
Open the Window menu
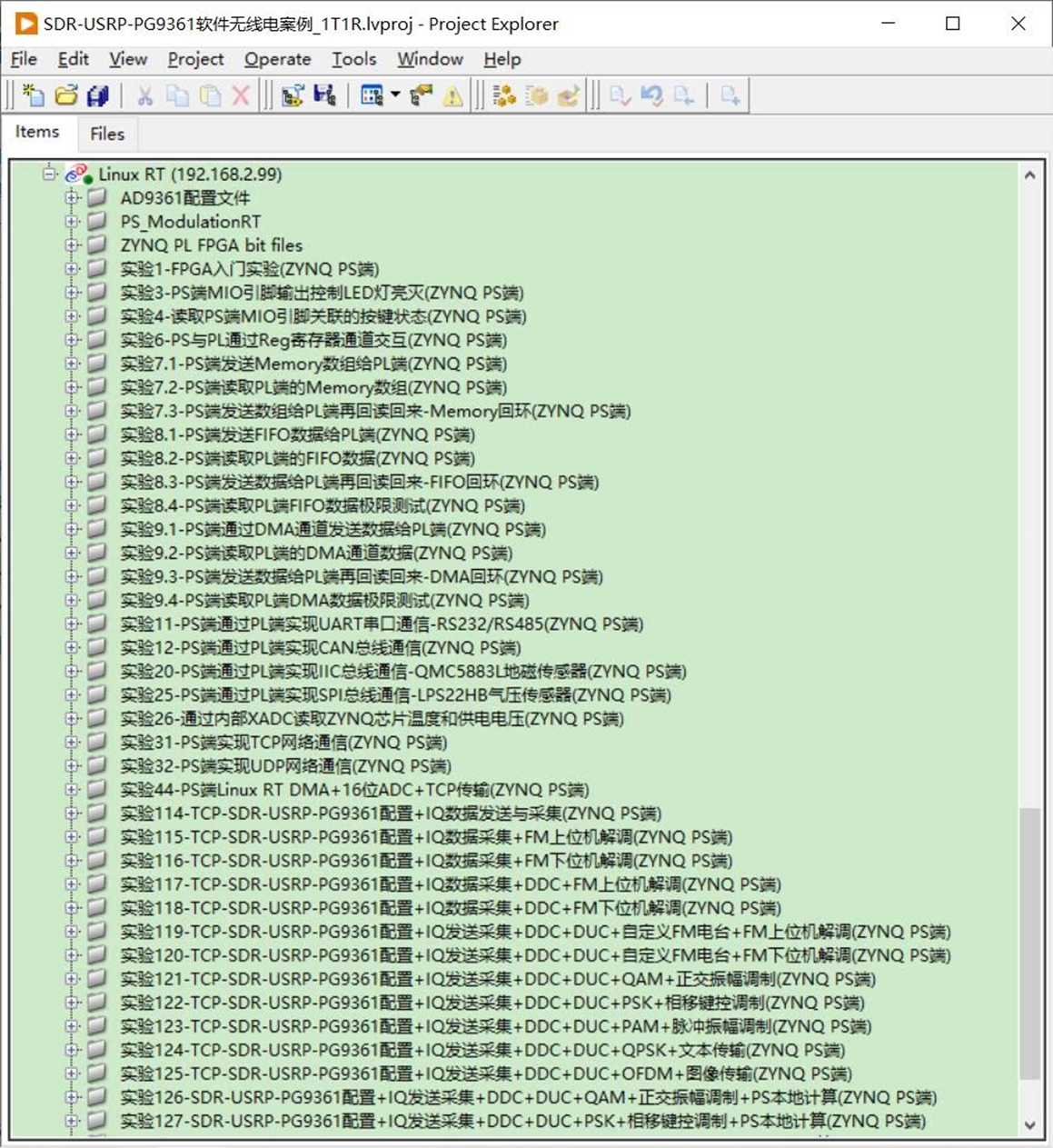click(430, 59)
